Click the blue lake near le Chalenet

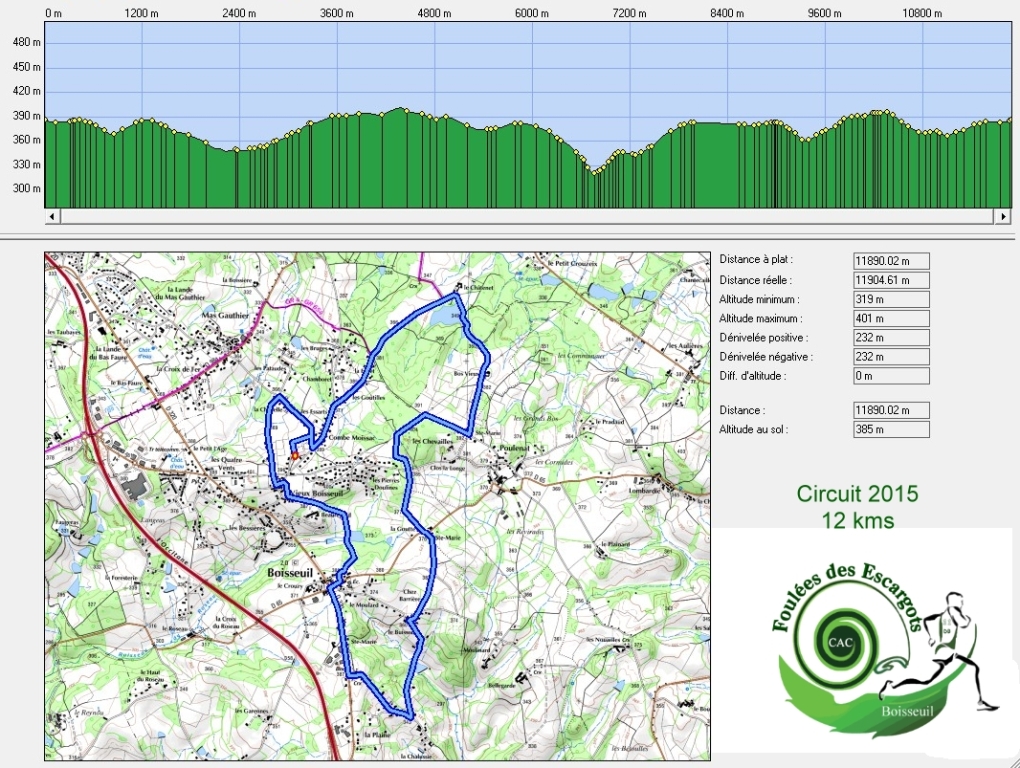(441, 314)
